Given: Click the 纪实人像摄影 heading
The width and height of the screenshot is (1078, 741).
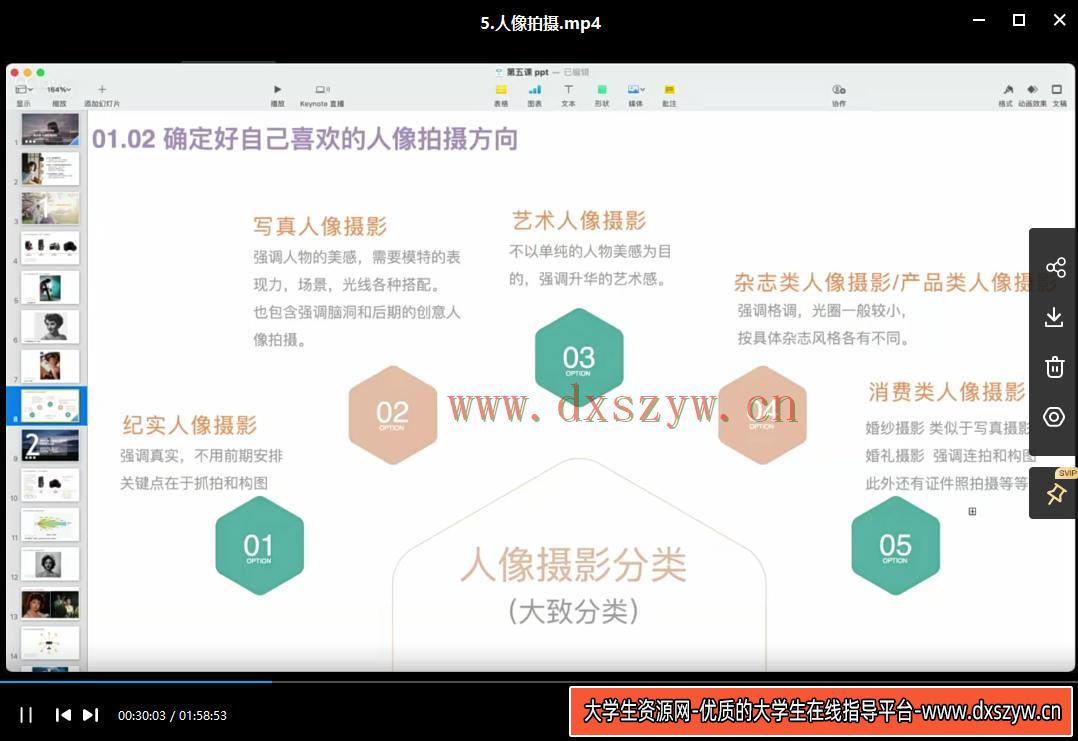Looking at the screenshot, I should (x=190, y=425).
